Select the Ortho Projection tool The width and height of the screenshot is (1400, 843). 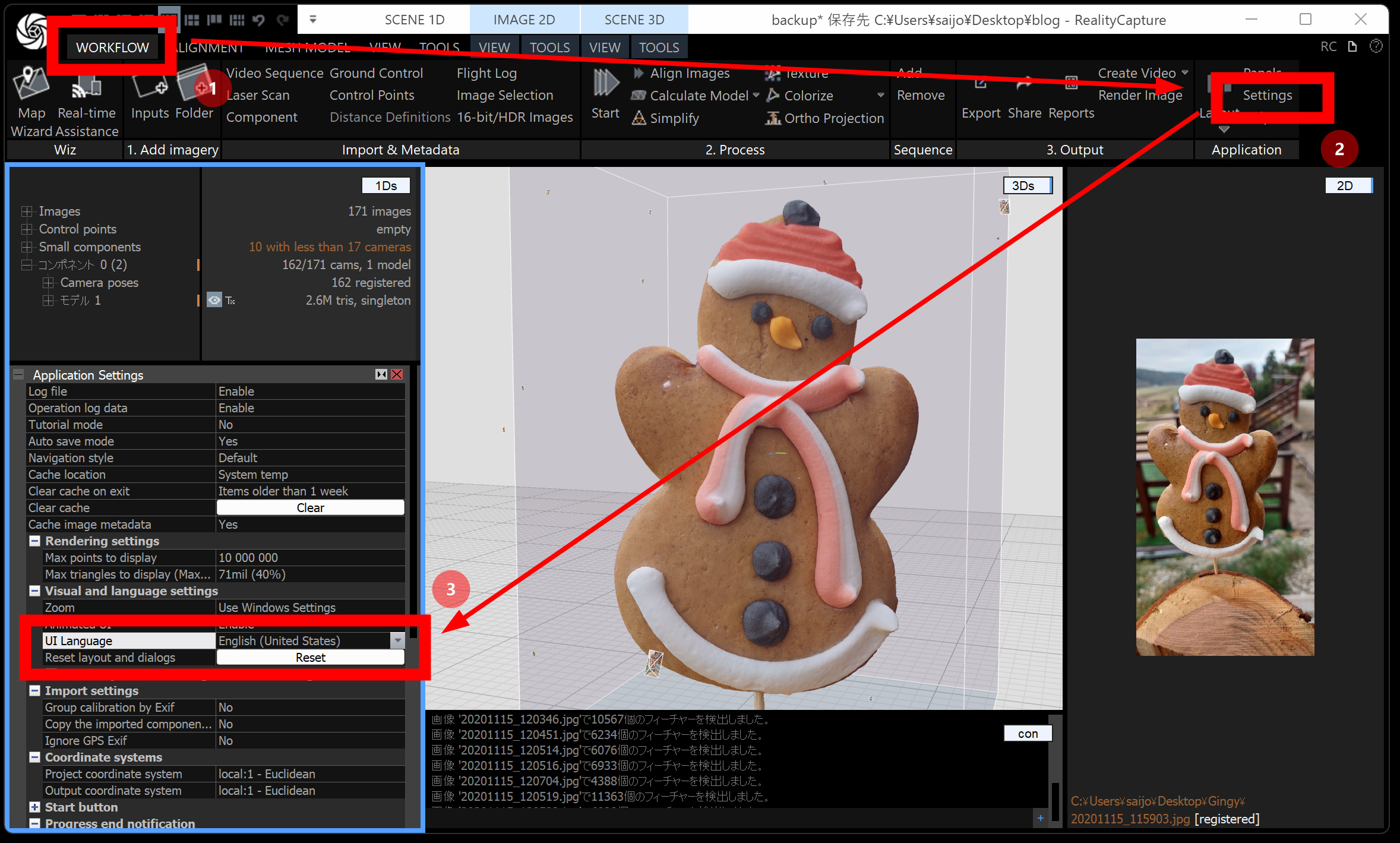[773, 118]
